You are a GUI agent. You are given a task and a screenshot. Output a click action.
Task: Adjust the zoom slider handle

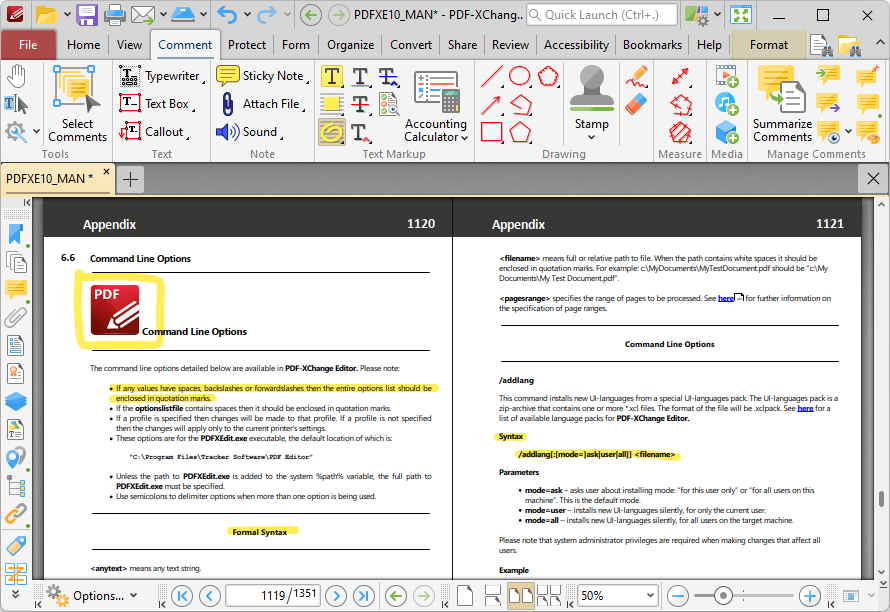coord(723,596)
